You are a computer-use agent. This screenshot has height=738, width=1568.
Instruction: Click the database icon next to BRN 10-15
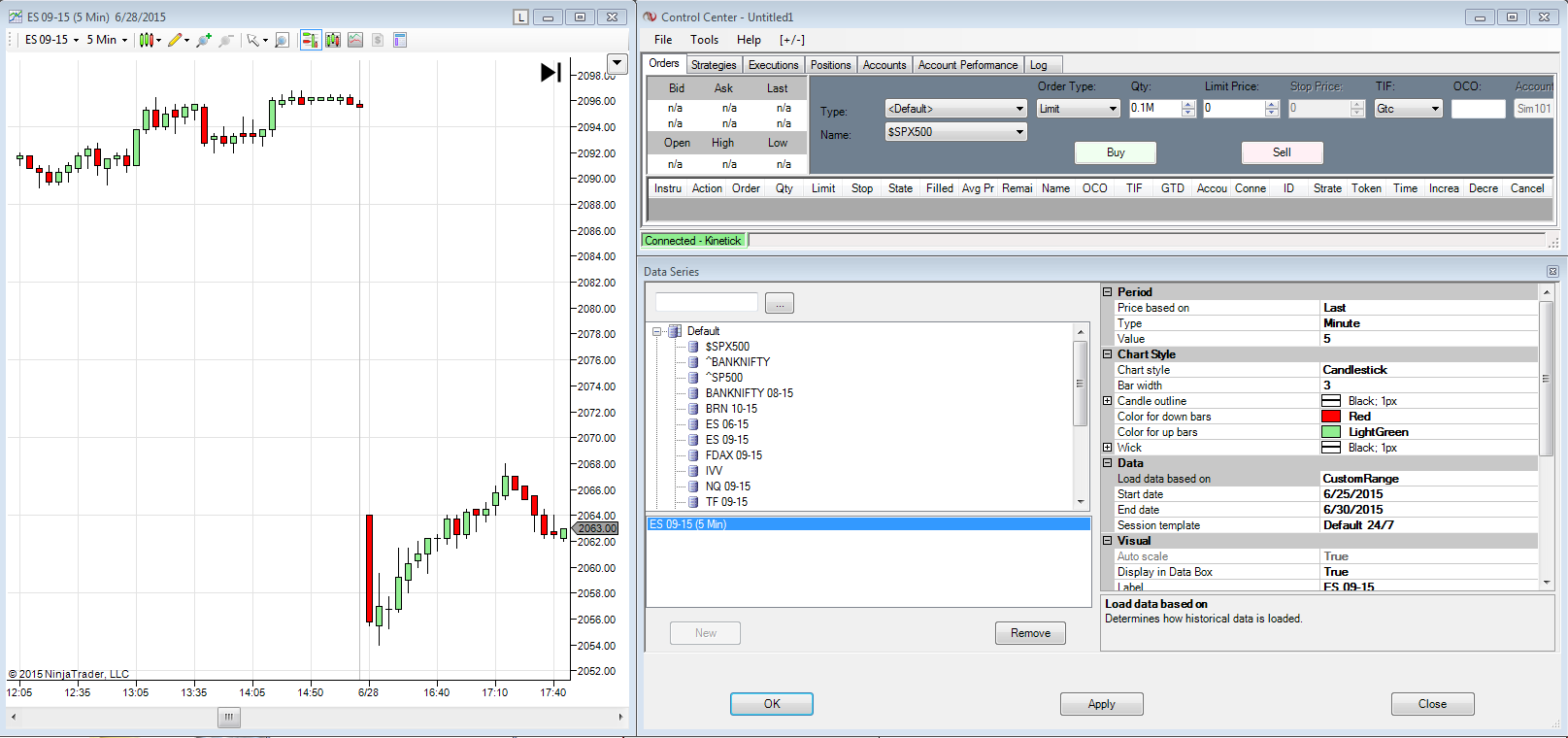[x=694, y=409]
